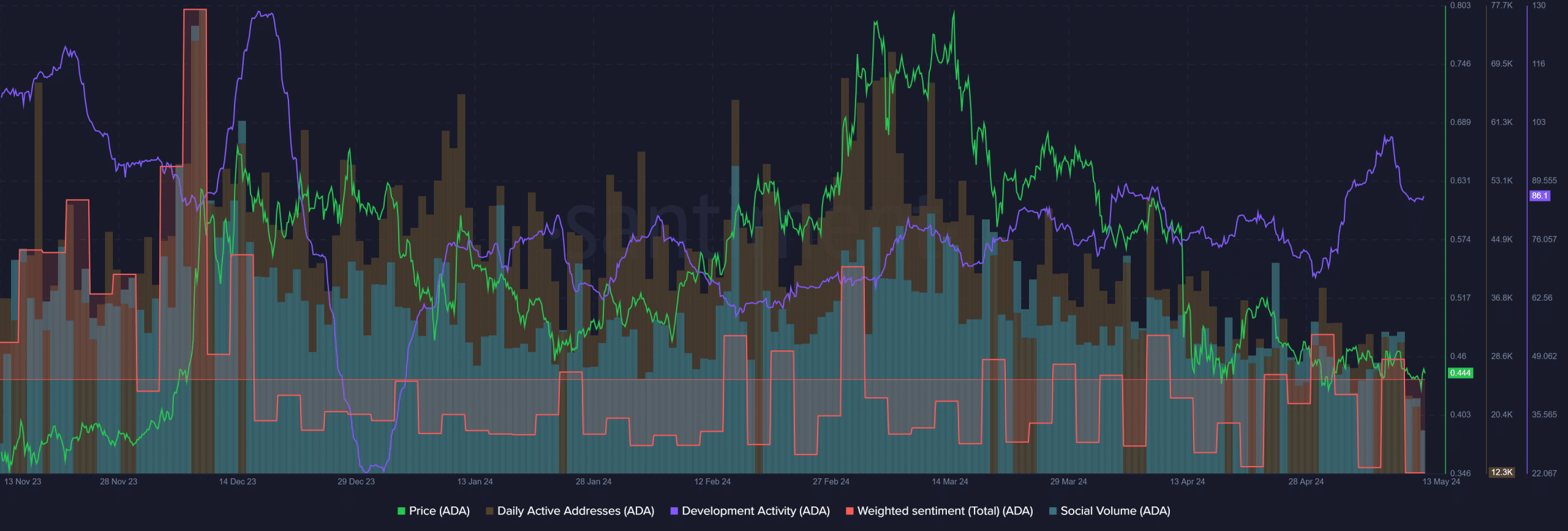Screen dimensions: 1568x531
Task: Click the 0.403 price axis value
Action: (1460, 415)
